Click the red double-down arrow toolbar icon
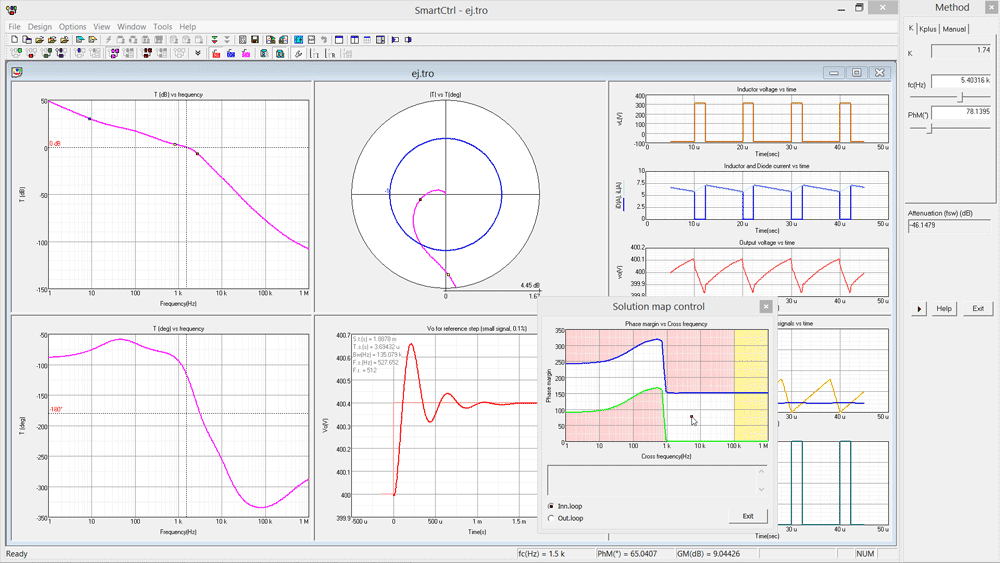This screenshot has height=563, width=1000. pyautogui.click(x=214, y=39)
